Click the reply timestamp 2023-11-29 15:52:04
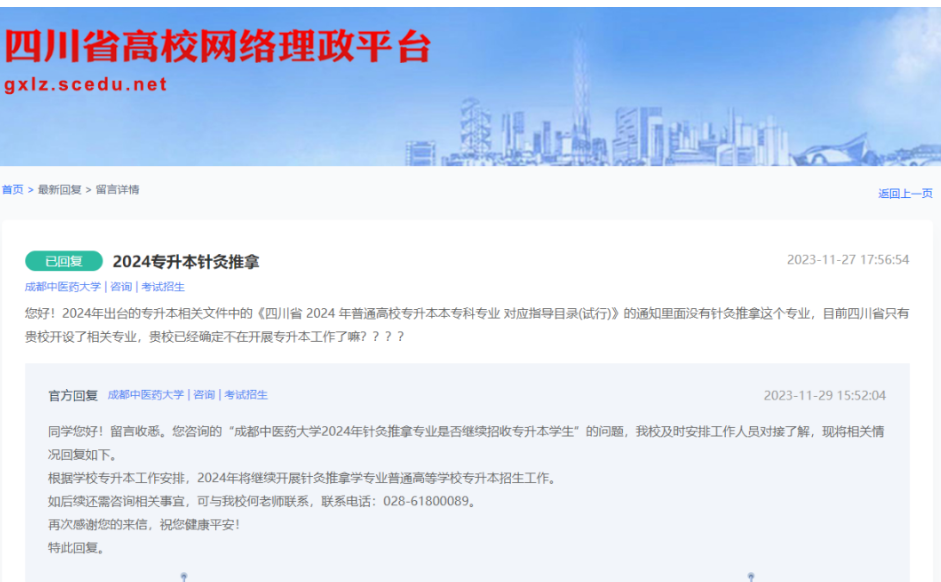 point(825,395)
